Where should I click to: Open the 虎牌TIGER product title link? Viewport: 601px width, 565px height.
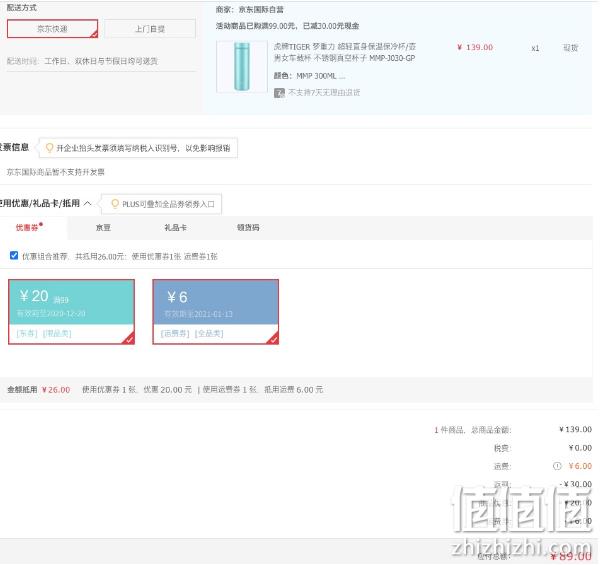344,53
